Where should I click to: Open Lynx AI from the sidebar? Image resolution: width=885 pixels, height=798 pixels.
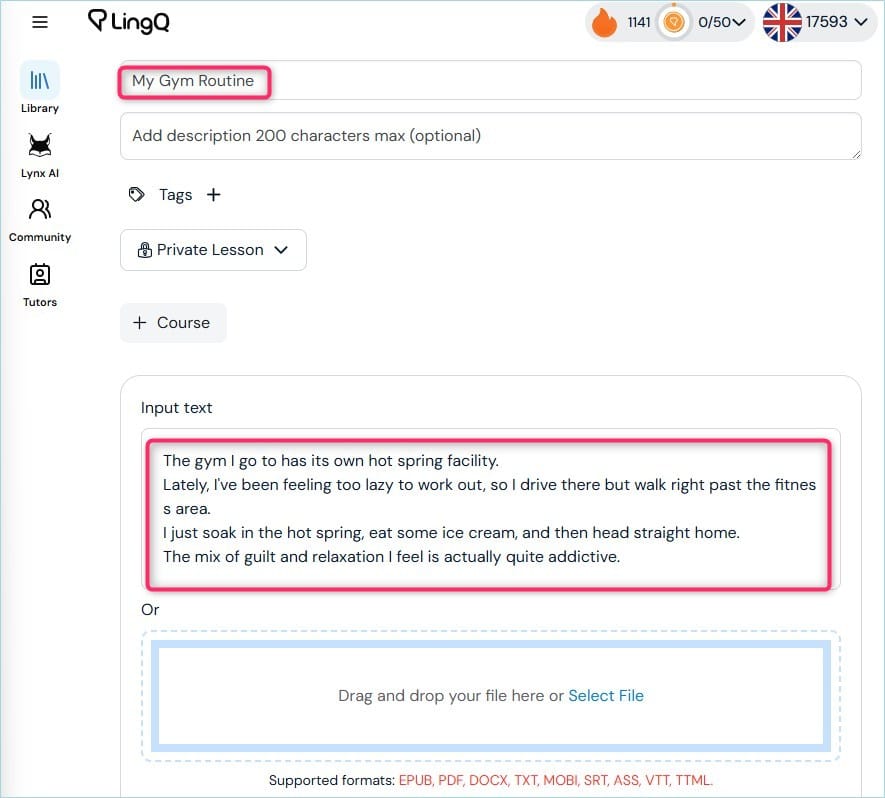[x=40, y=153]
